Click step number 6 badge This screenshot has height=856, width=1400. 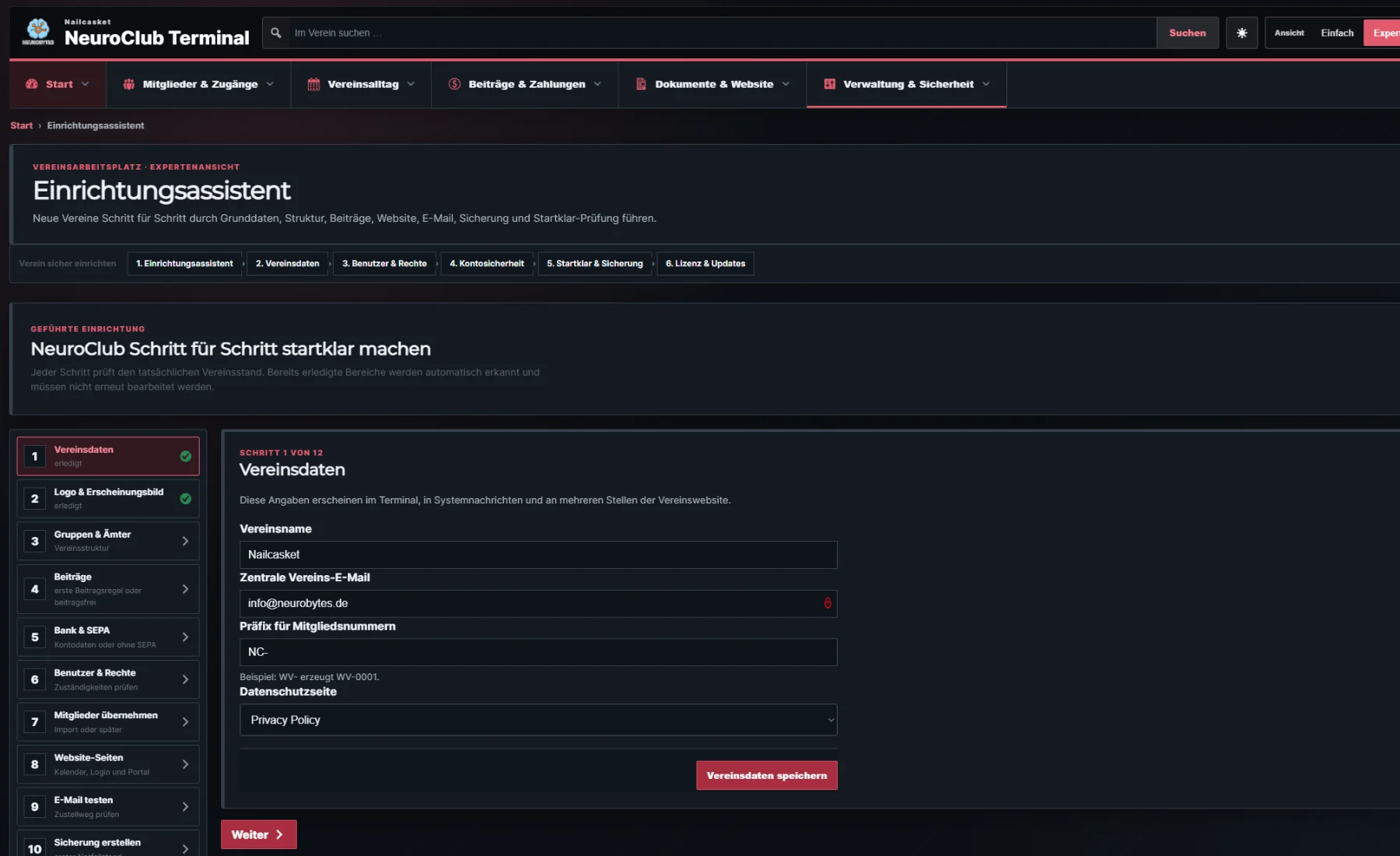click(x=34, y=679)
